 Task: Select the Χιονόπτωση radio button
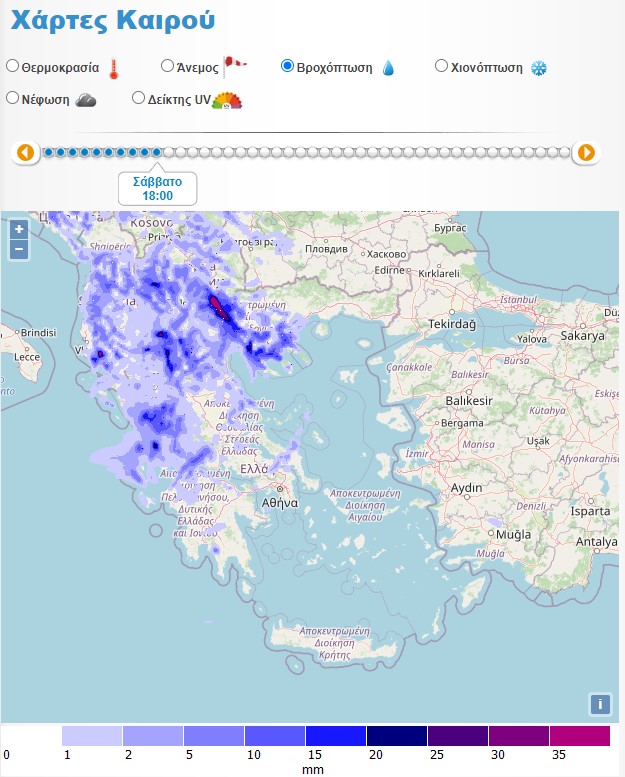pos(441,66)
